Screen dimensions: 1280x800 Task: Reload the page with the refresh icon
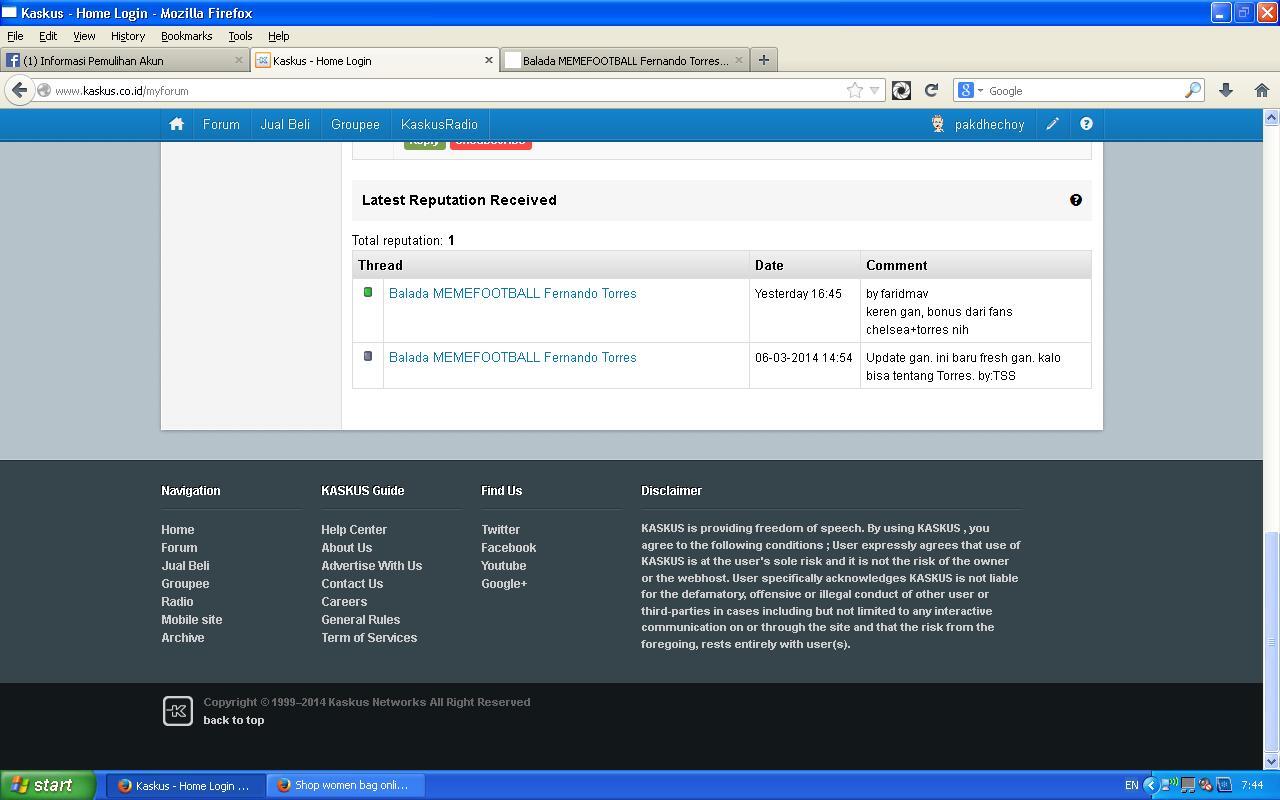click(931, 90)
